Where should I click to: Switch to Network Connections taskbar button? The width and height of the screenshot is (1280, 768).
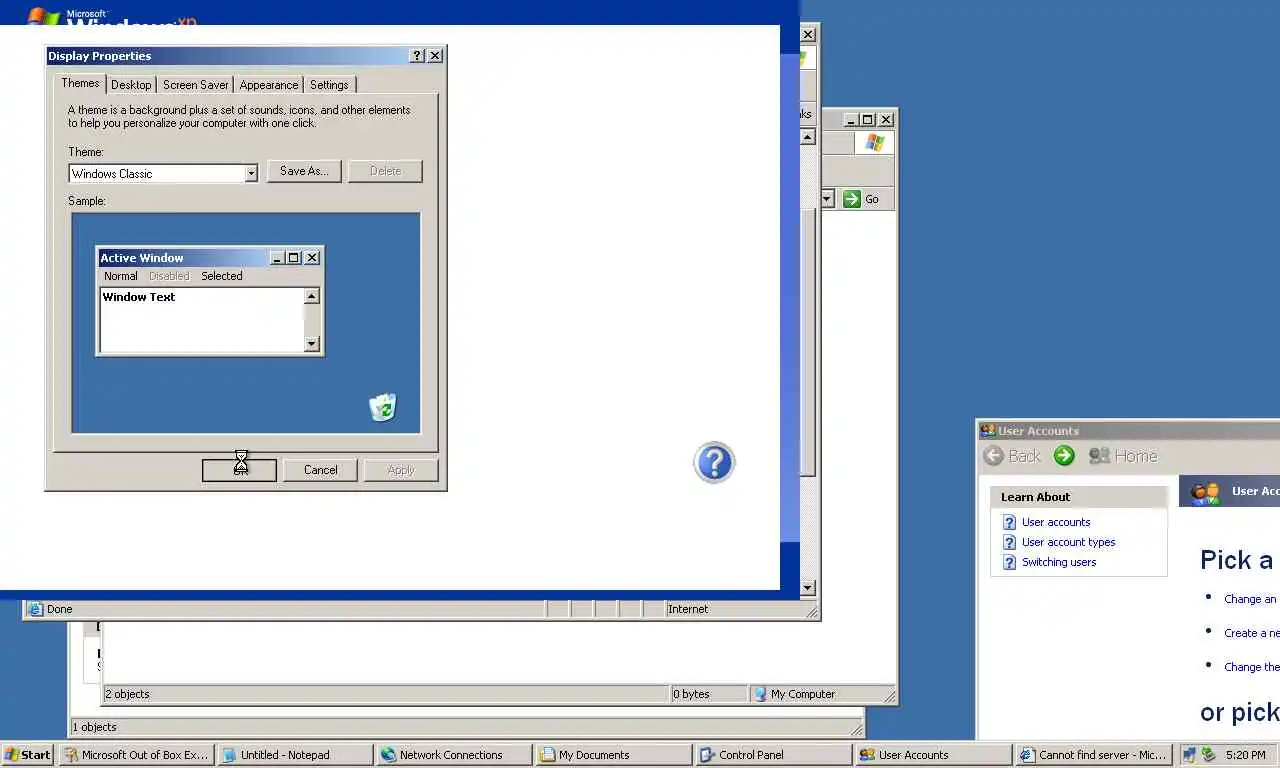coord(454,755)
